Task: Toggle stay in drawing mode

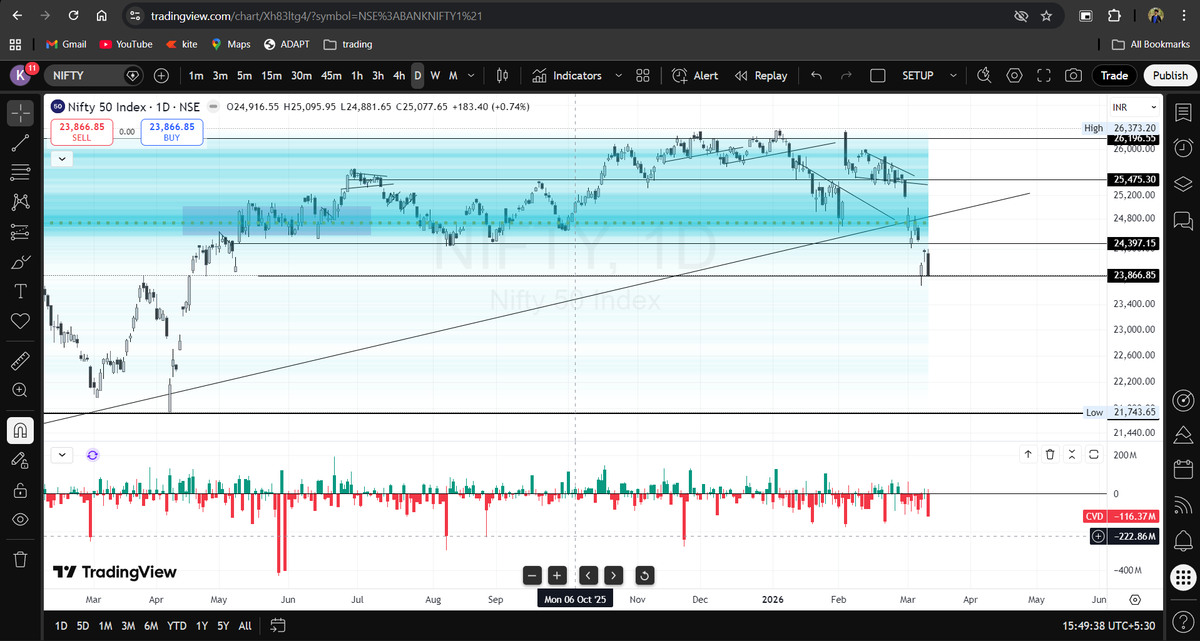Action: tap(20, 461)
